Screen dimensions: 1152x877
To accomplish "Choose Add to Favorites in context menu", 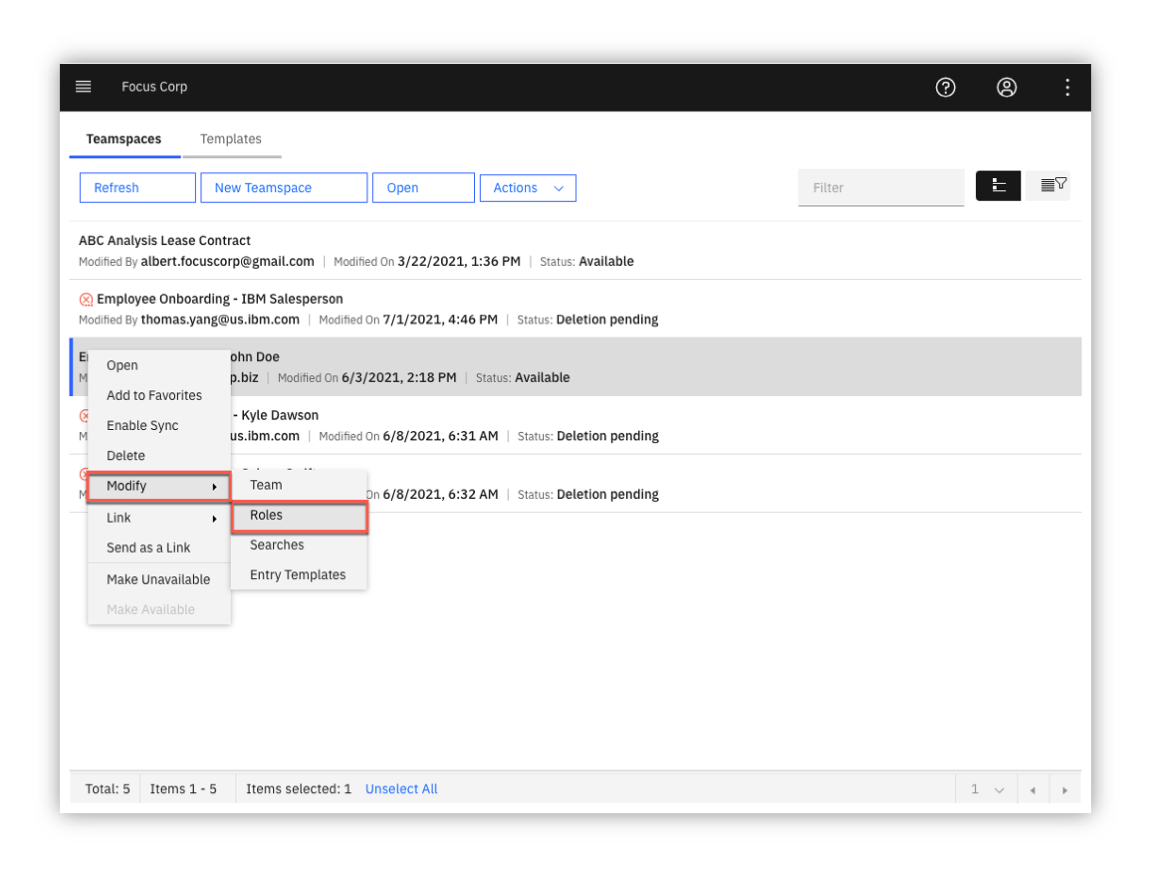I will 159,395.
